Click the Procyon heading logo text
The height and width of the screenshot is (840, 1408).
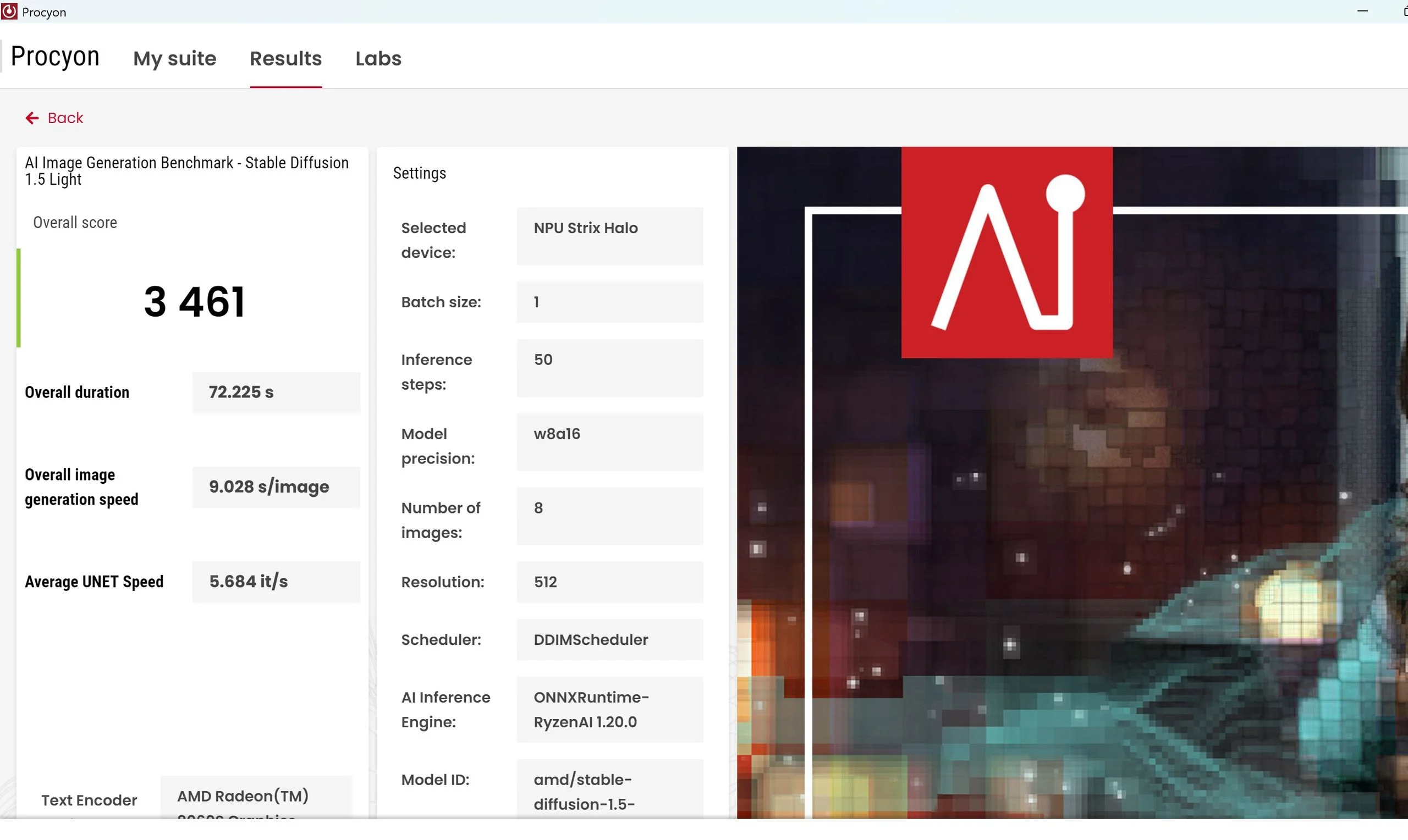tap(55, 56)
